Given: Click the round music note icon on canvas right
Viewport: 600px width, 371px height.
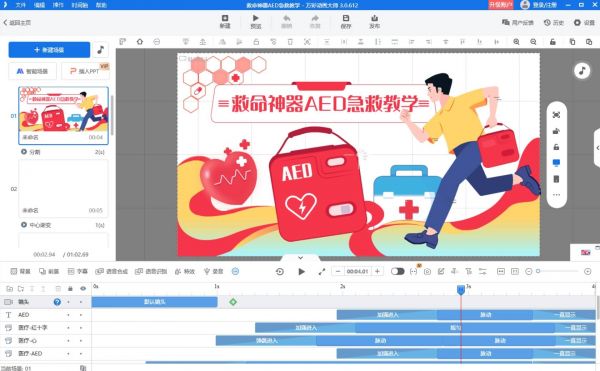Looking at the screenshot, I should pos(582,70).
